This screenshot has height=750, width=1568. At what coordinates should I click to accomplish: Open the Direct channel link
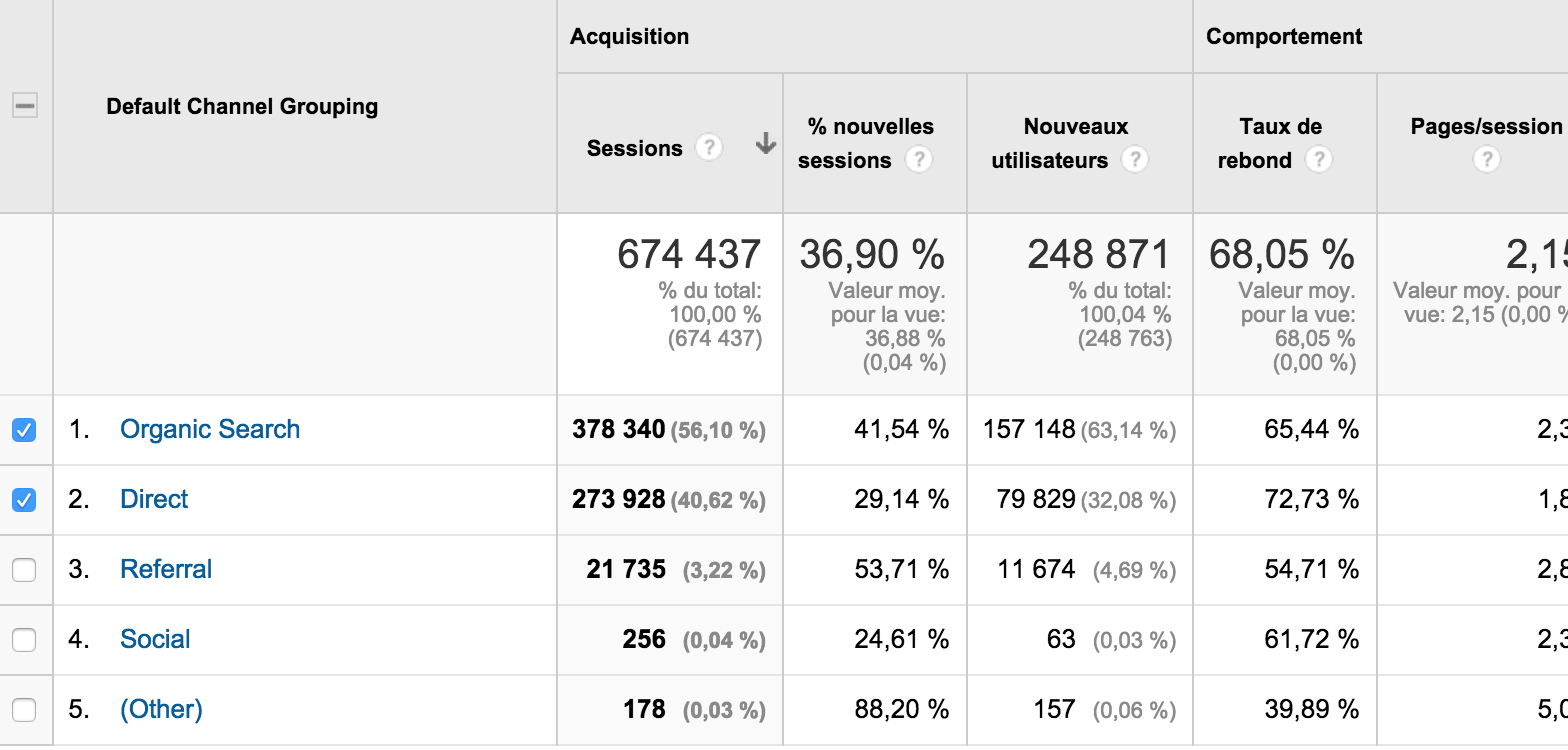click(154, 499)
